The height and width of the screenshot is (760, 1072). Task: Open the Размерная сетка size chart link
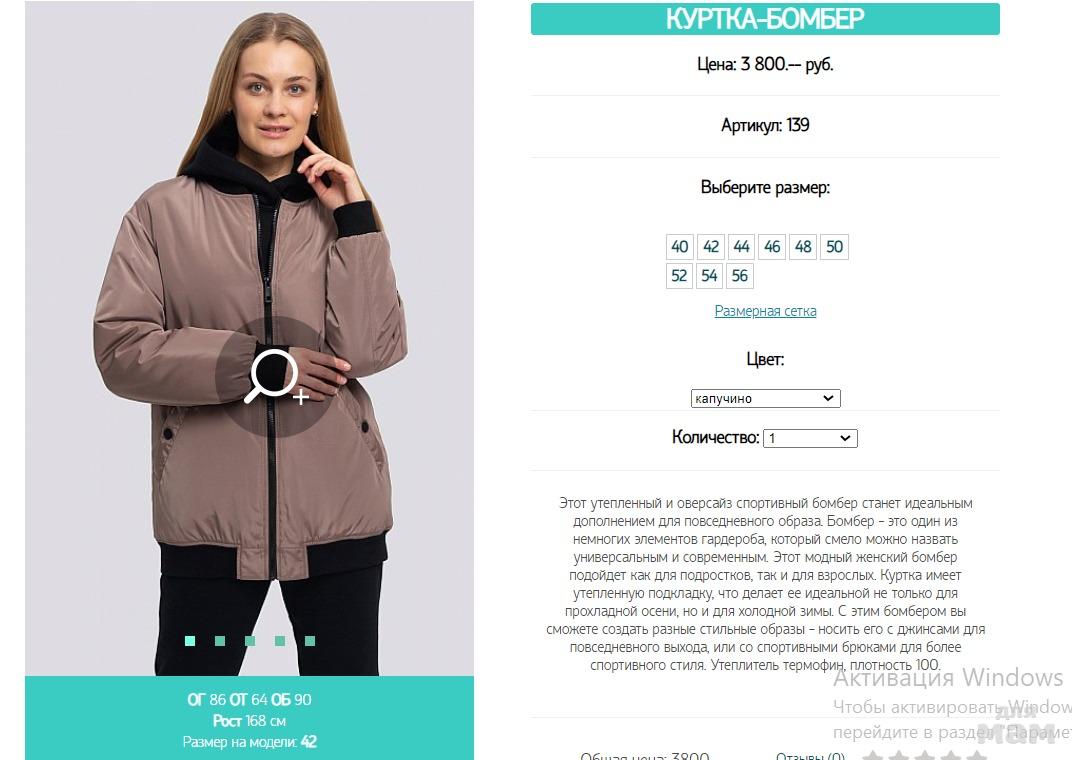[765, 311]
